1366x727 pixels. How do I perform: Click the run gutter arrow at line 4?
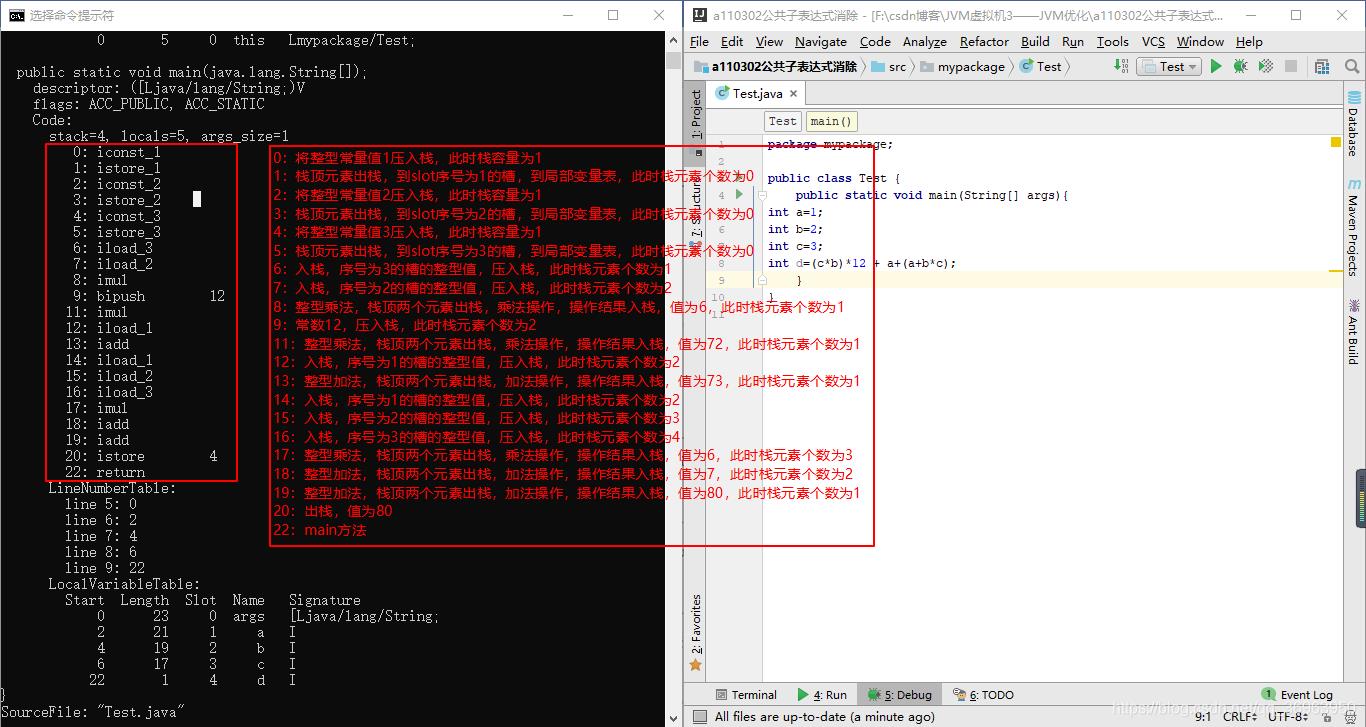click(739, 195)
